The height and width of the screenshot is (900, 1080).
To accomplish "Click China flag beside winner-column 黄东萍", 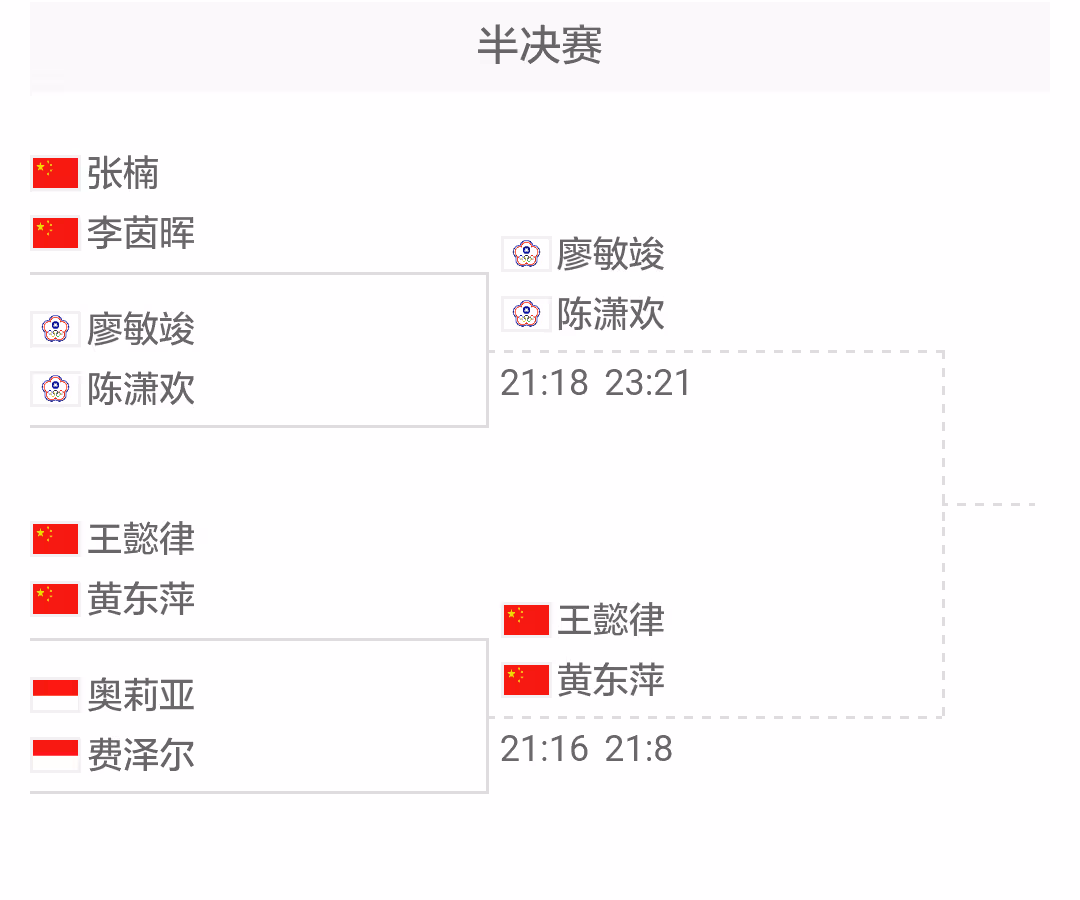I will coord(526,680).
